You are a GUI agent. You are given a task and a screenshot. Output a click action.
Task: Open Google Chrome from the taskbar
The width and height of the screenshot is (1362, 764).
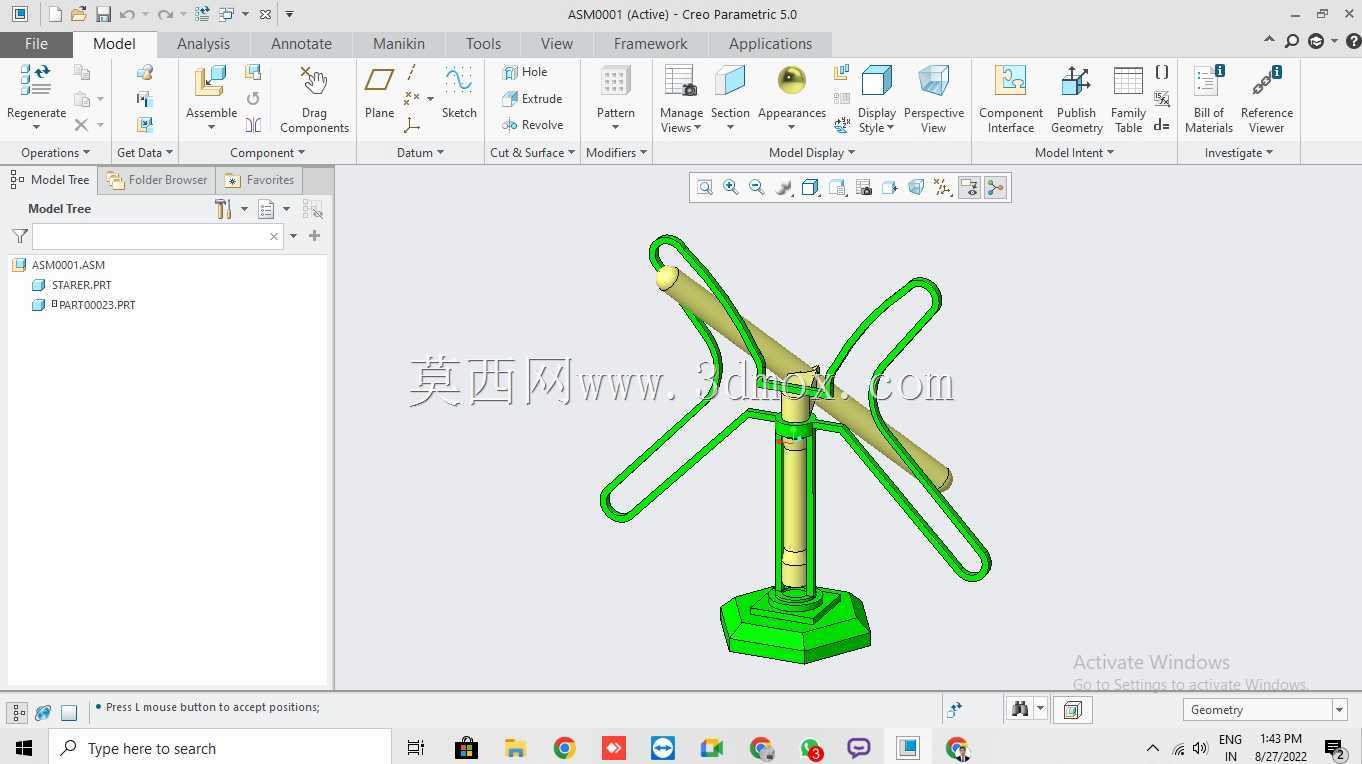(x=565, y=748)
